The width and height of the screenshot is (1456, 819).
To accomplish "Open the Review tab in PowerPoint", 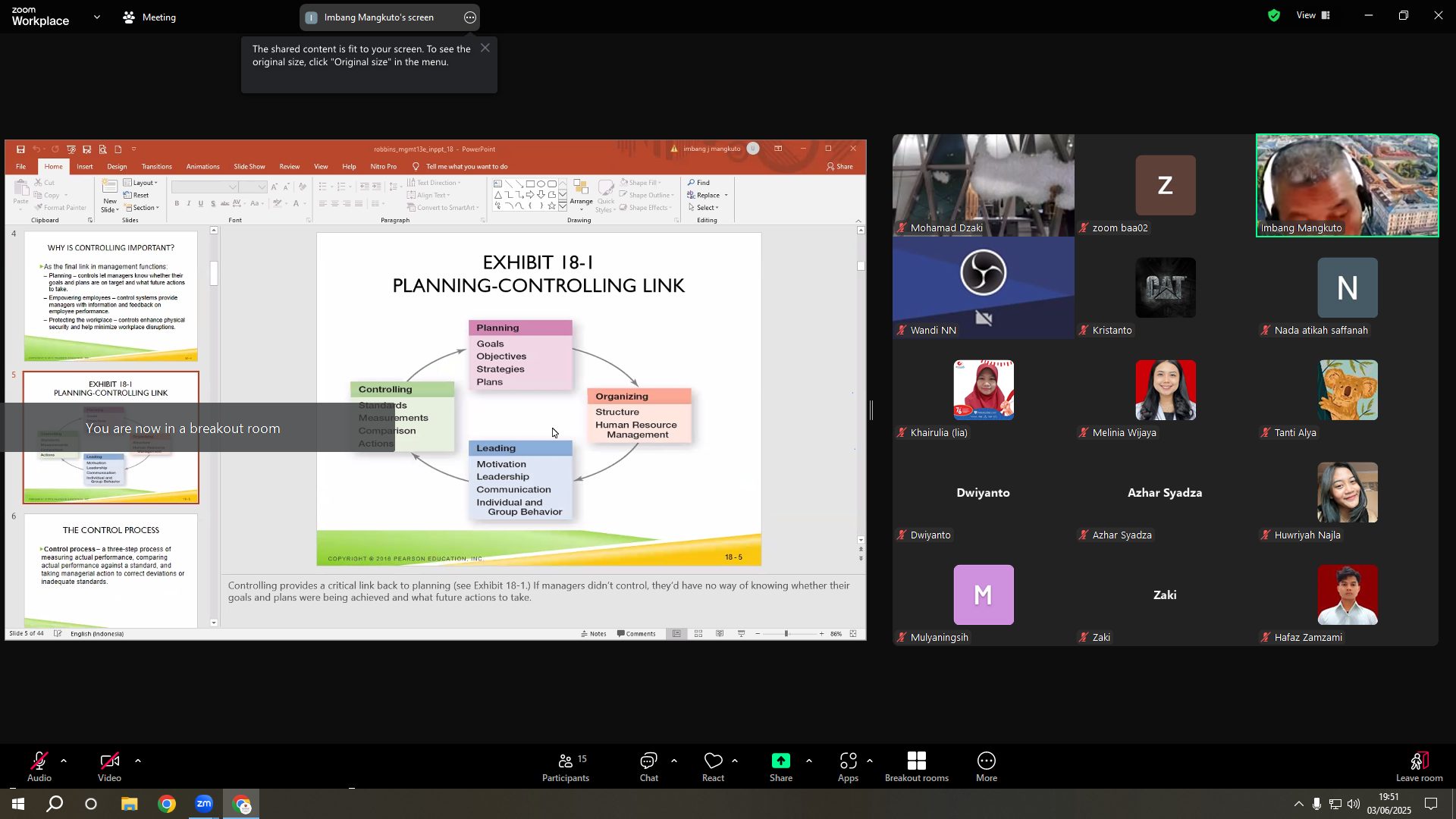I will coord(289,167).
